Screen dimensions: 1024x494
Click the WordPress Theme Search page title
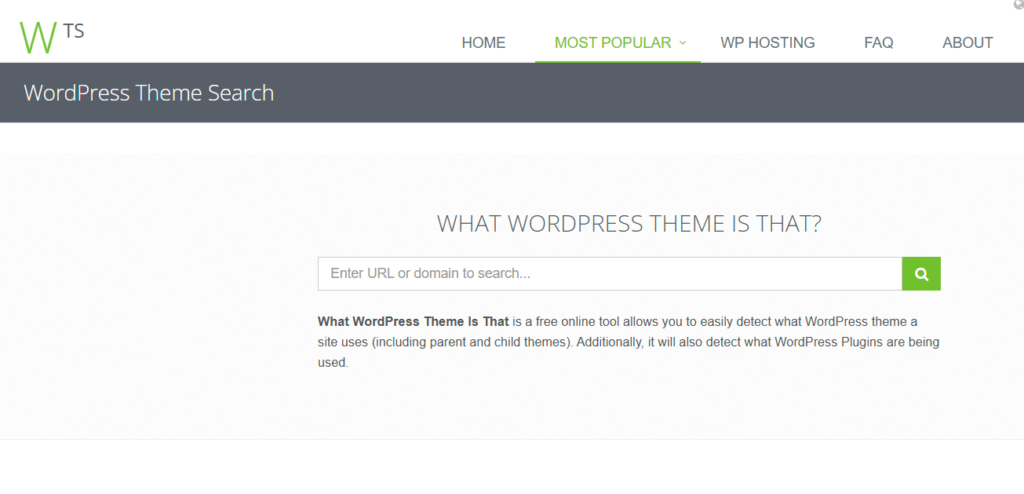point(149,93)
